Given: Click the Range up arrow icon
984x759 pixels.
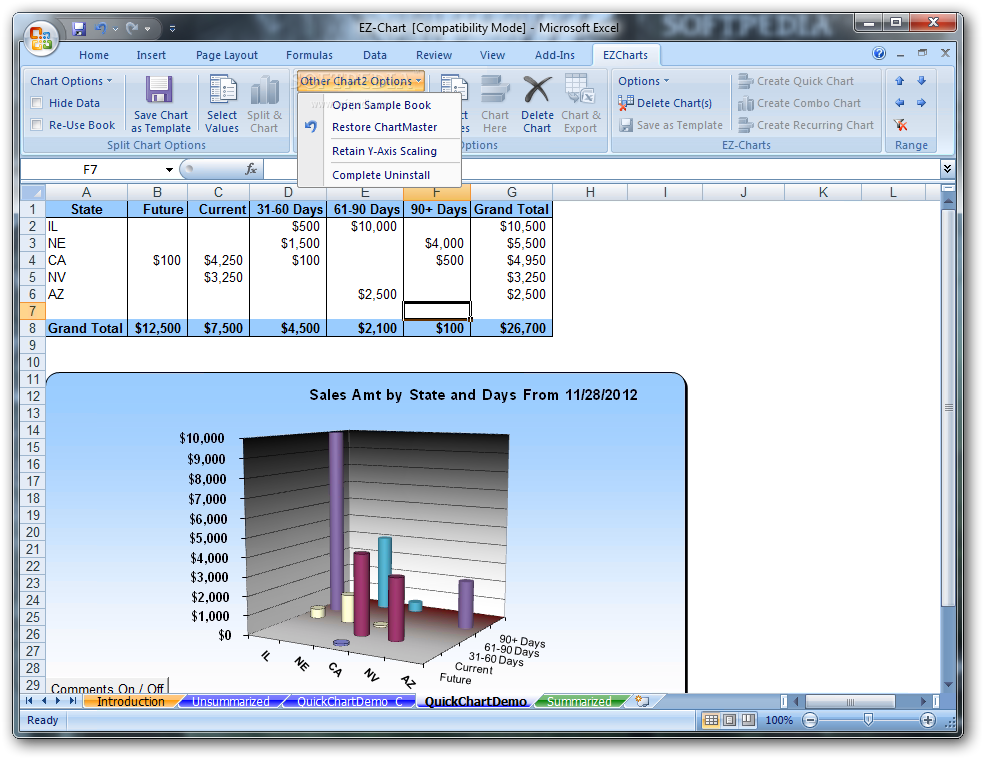Looking at the screenshot, I should tap(900, 81).
